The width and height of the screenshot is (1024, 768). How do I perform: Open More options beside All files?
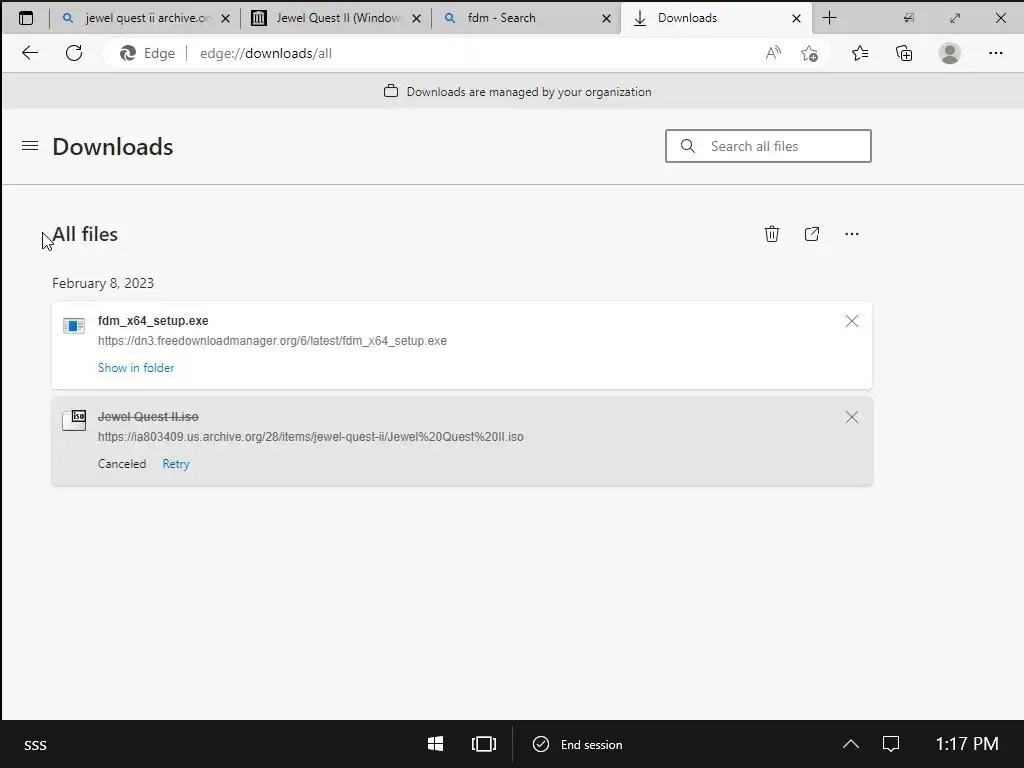click(x=852, y=234)
